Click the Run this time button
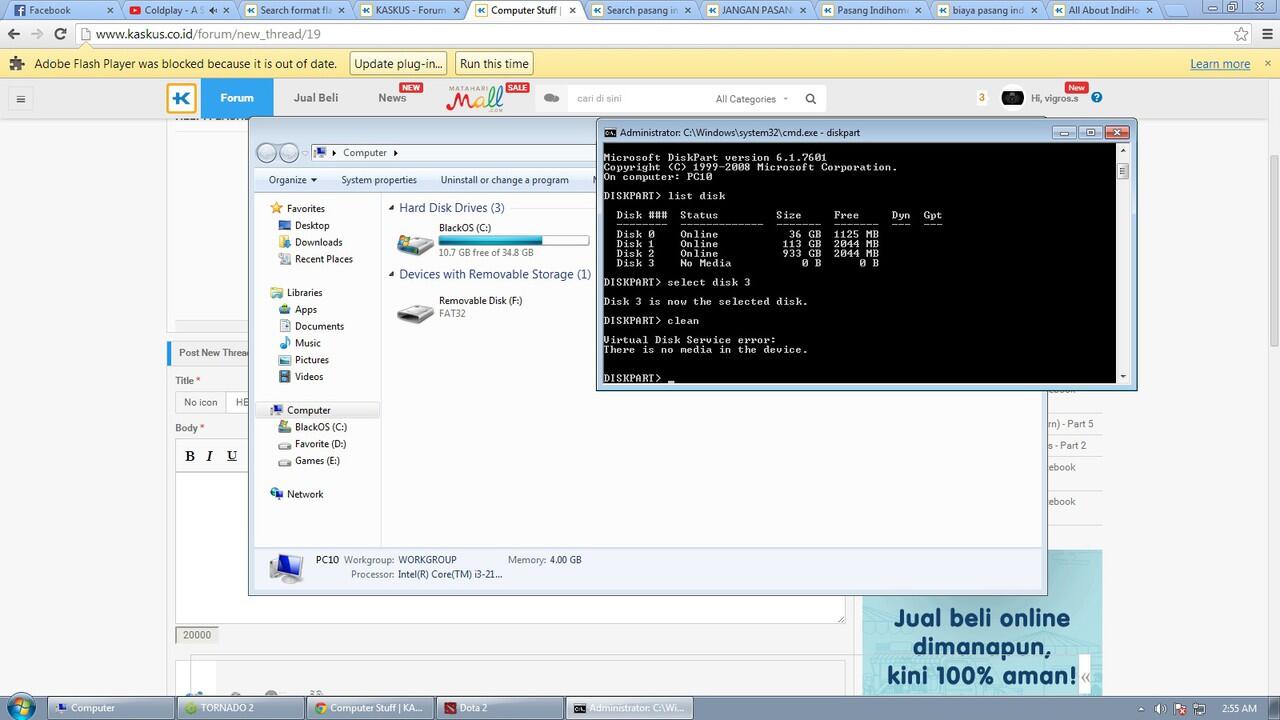This screenshot has width=1280, height=720. (x=494, y=64)
